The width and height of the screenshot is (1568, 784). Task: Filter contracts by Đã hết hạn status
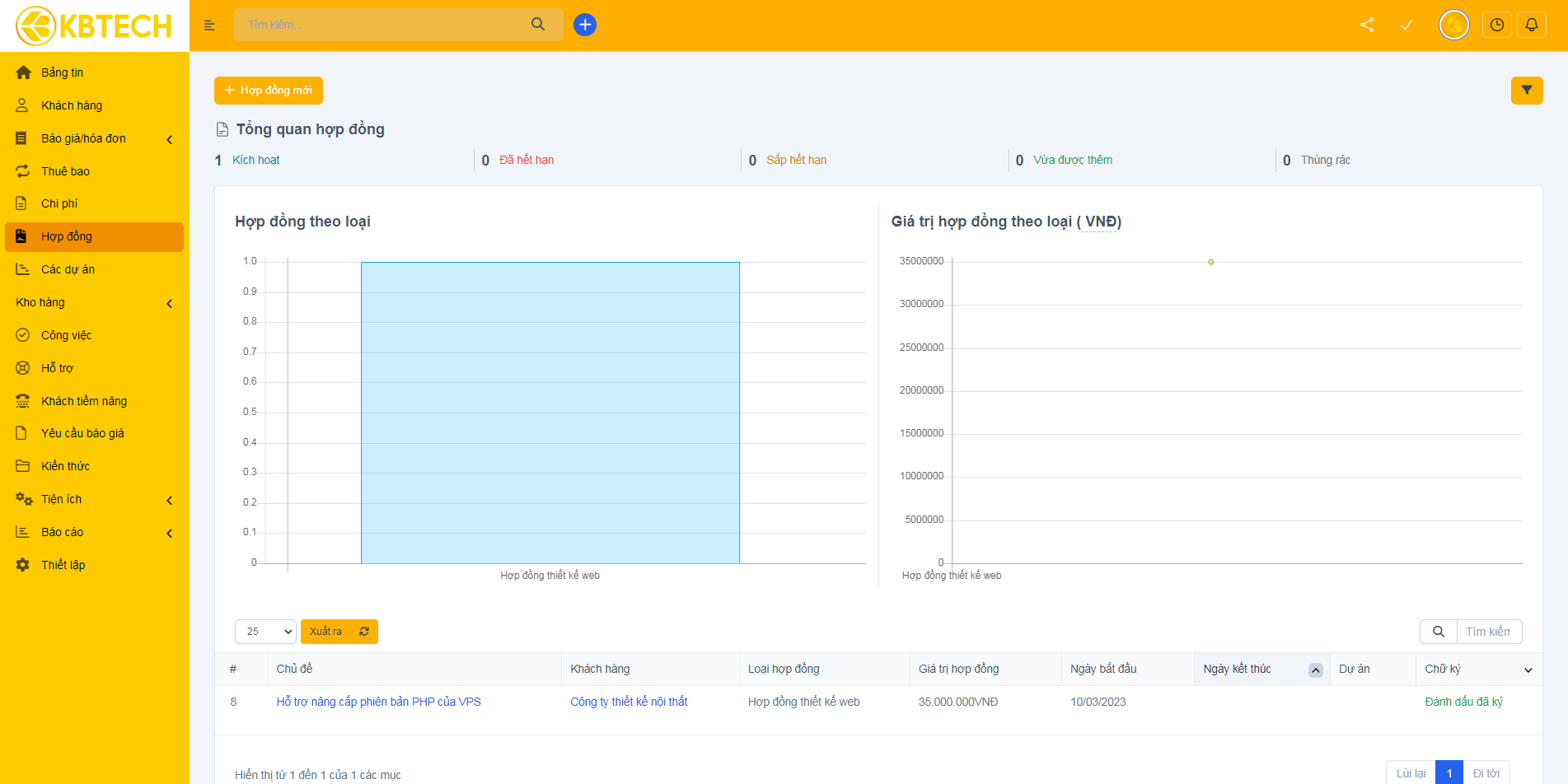coord(526,160)
